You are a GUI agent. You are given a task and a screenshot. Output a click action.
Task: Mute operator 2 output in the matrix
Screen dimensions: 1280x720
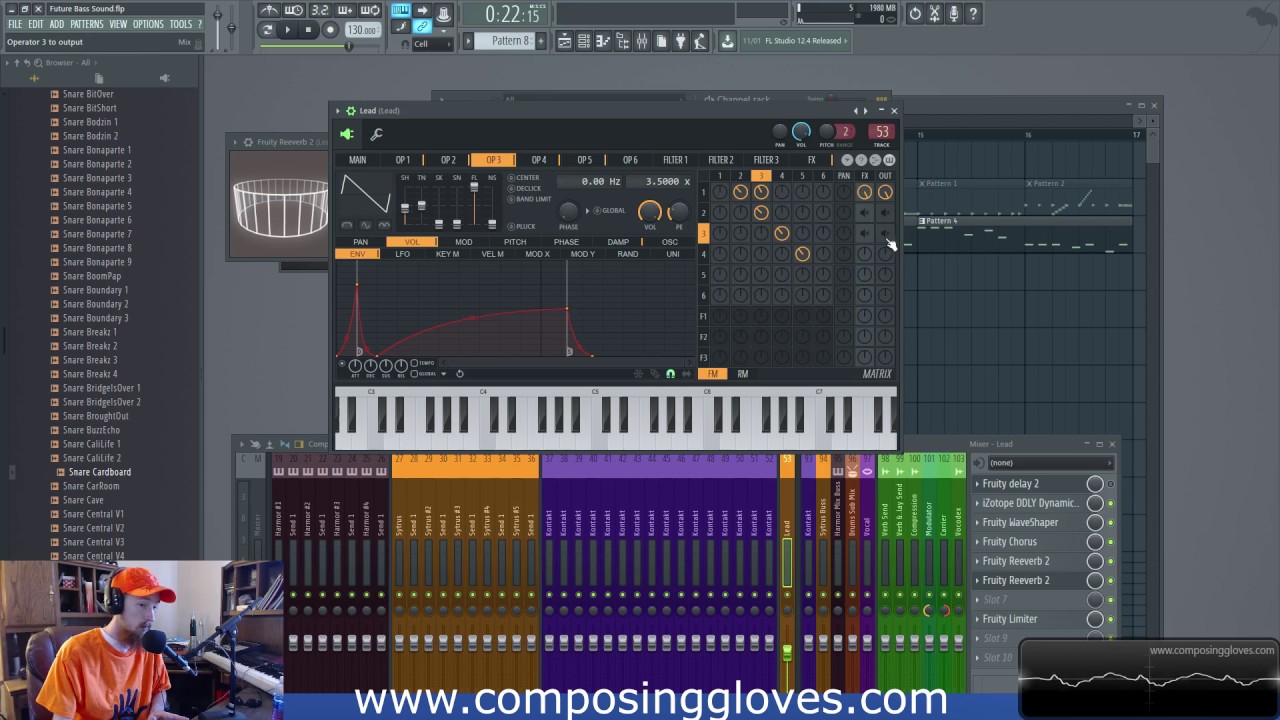(885, 212)
